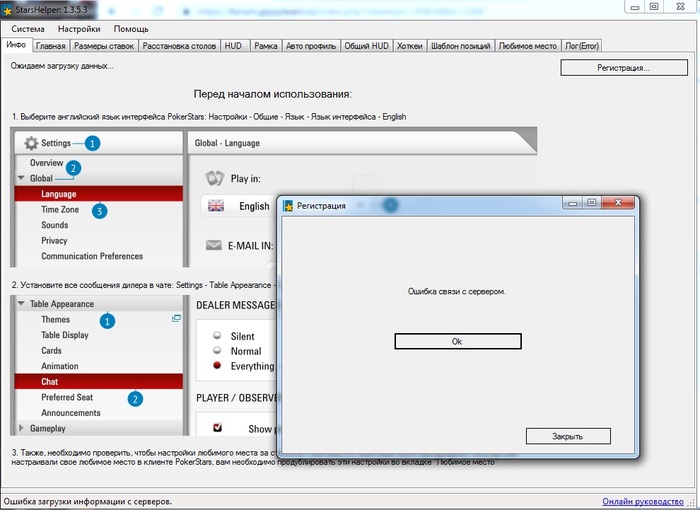
Task: Open the Система menu
Action: [28, 29]
